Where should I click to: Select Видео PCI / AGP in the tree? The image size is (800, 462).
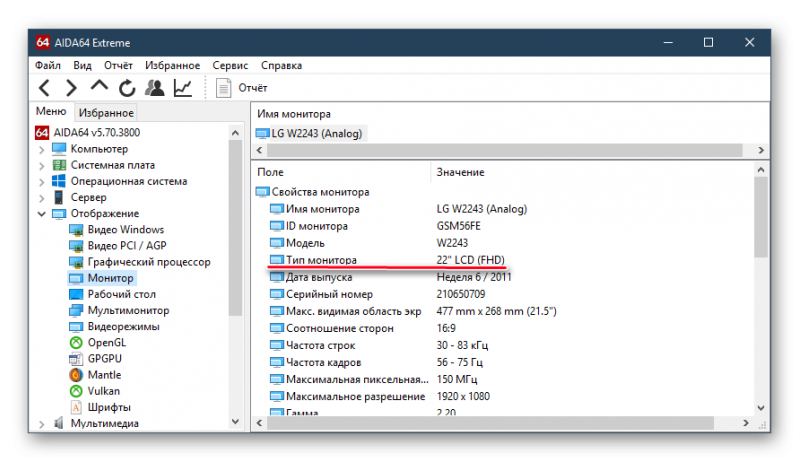127,245
